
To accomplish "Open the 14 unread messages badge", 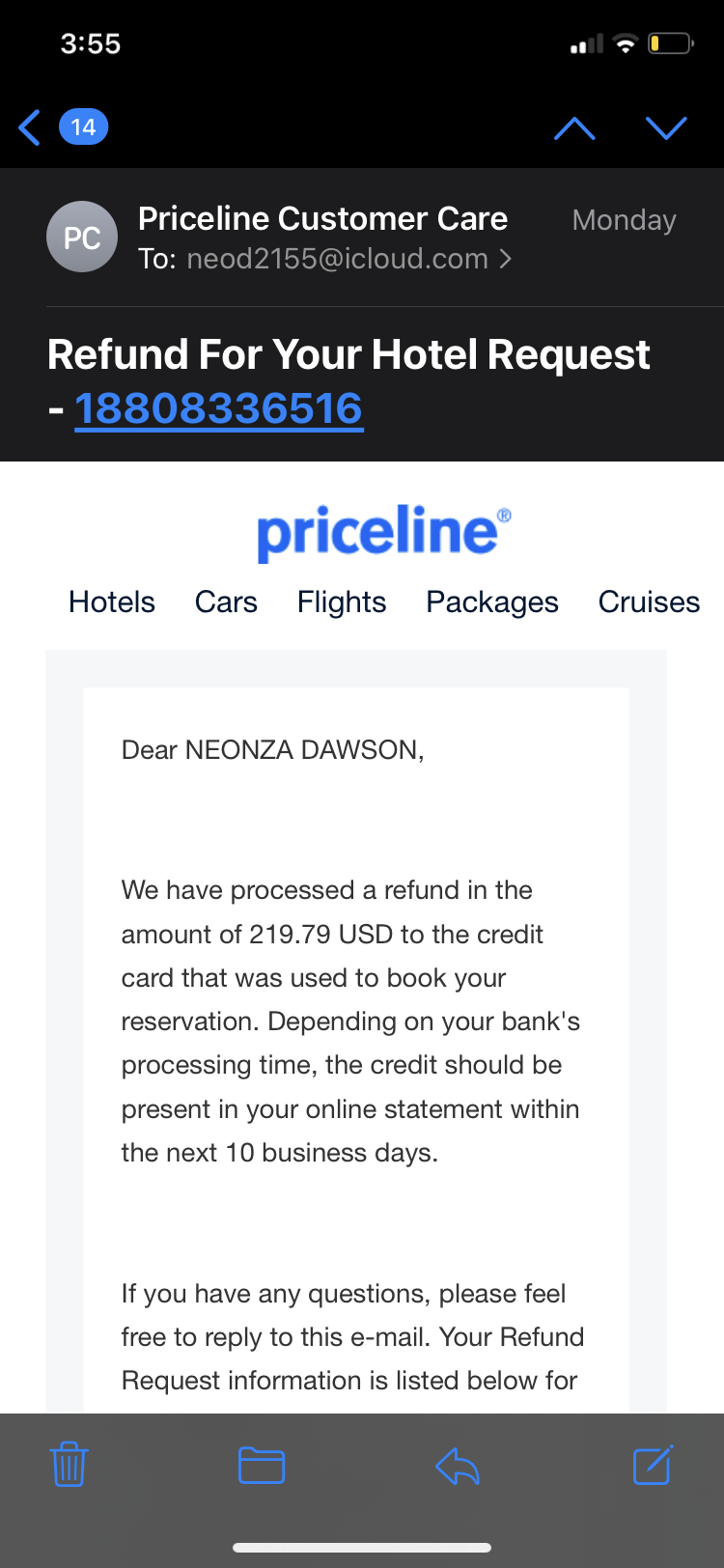I will pyautogui.click(x=83, y=127).
